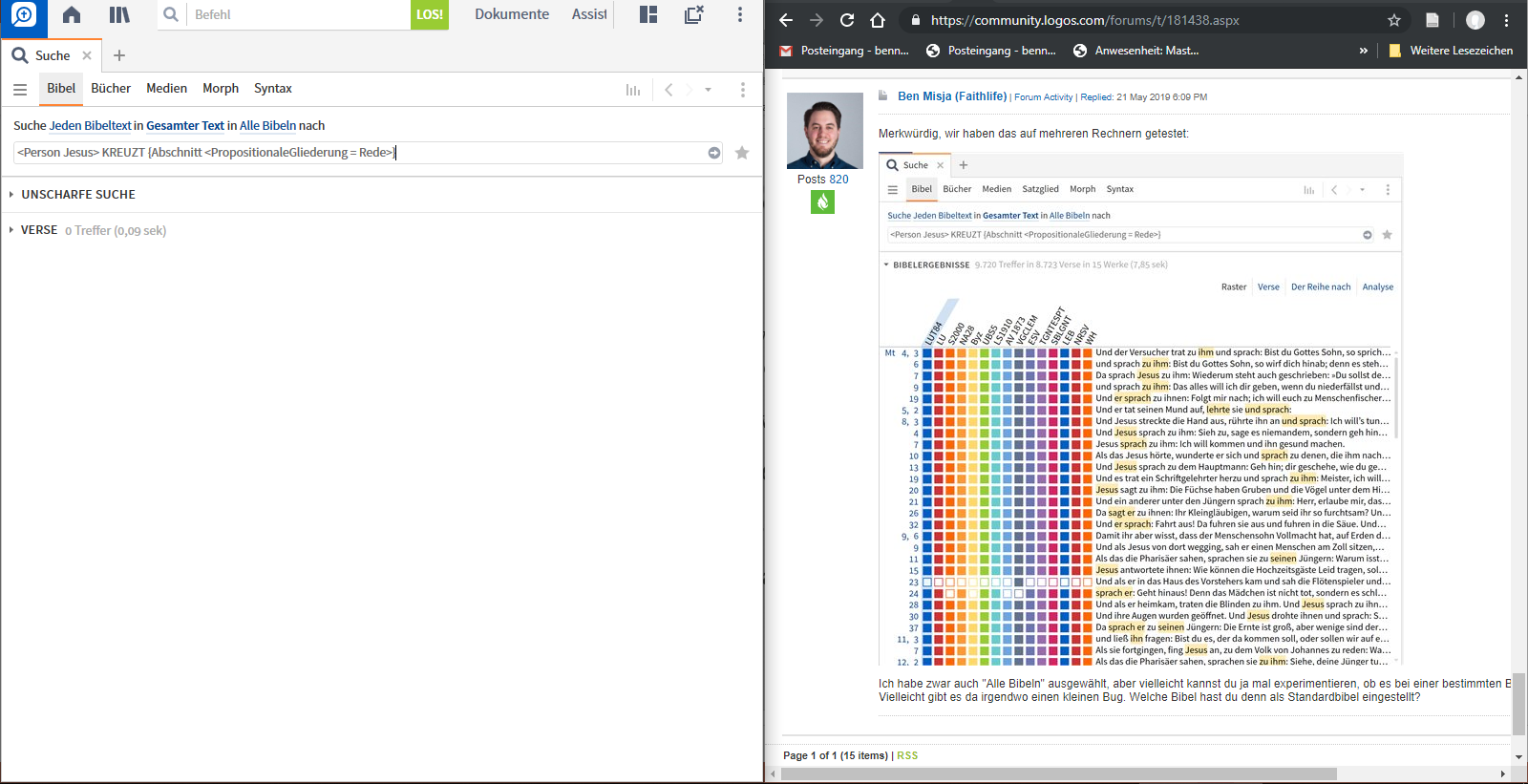Open the Logos library
This screenshot has height=784, width=1528.
pyautogui.click(x=119, y=14)
